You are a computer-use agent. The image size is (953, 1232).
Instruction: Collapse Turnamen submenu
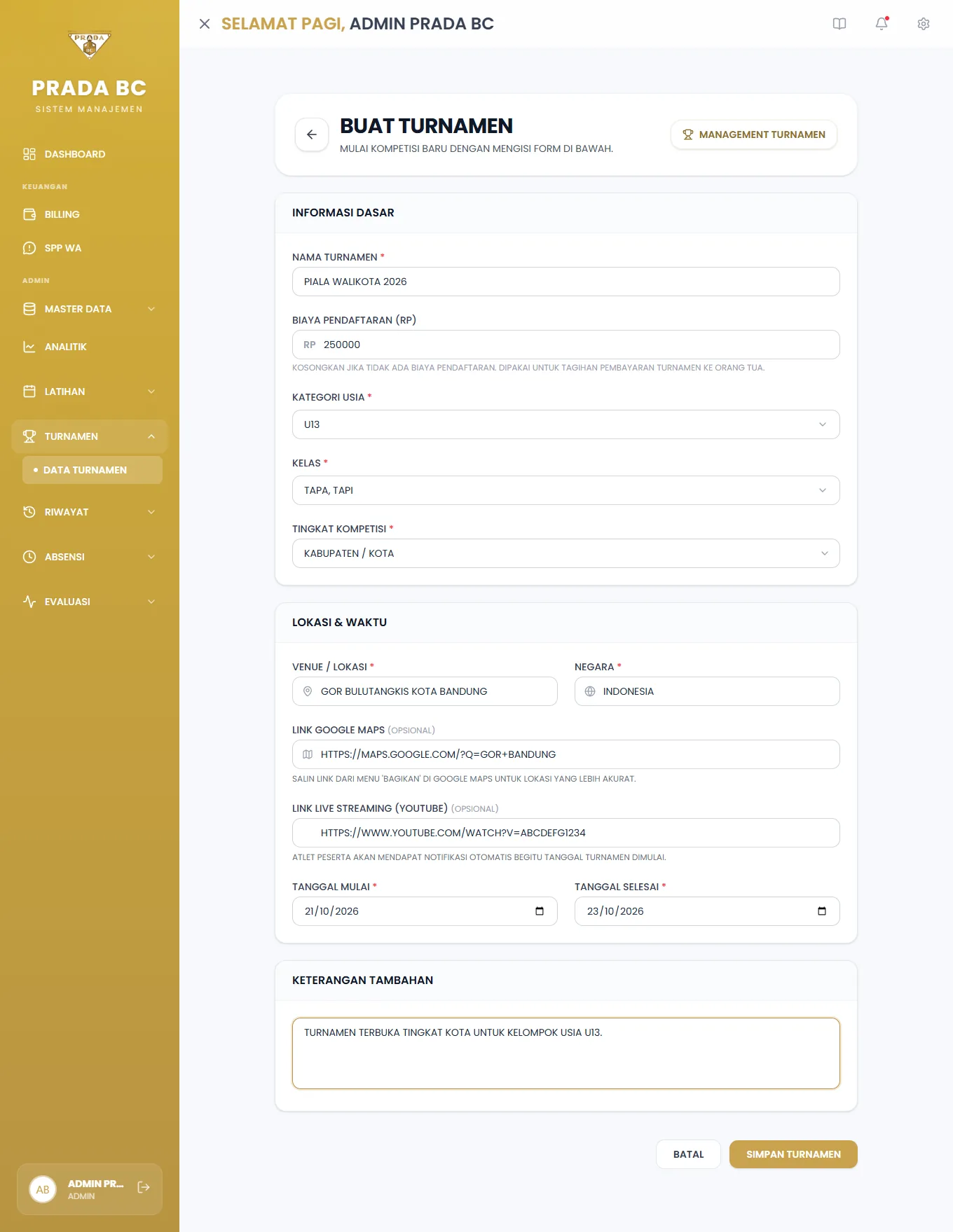coord(90,436)
